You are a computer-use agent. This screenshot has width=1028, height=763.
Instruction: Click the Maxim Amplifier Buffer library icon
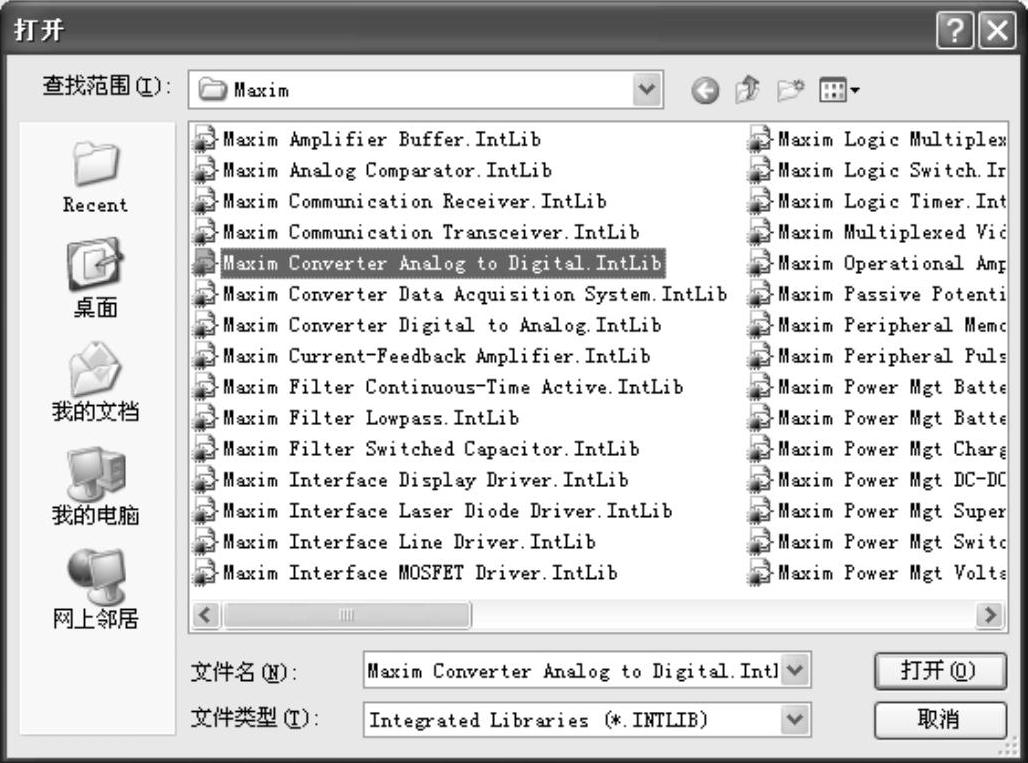point(205,139)
